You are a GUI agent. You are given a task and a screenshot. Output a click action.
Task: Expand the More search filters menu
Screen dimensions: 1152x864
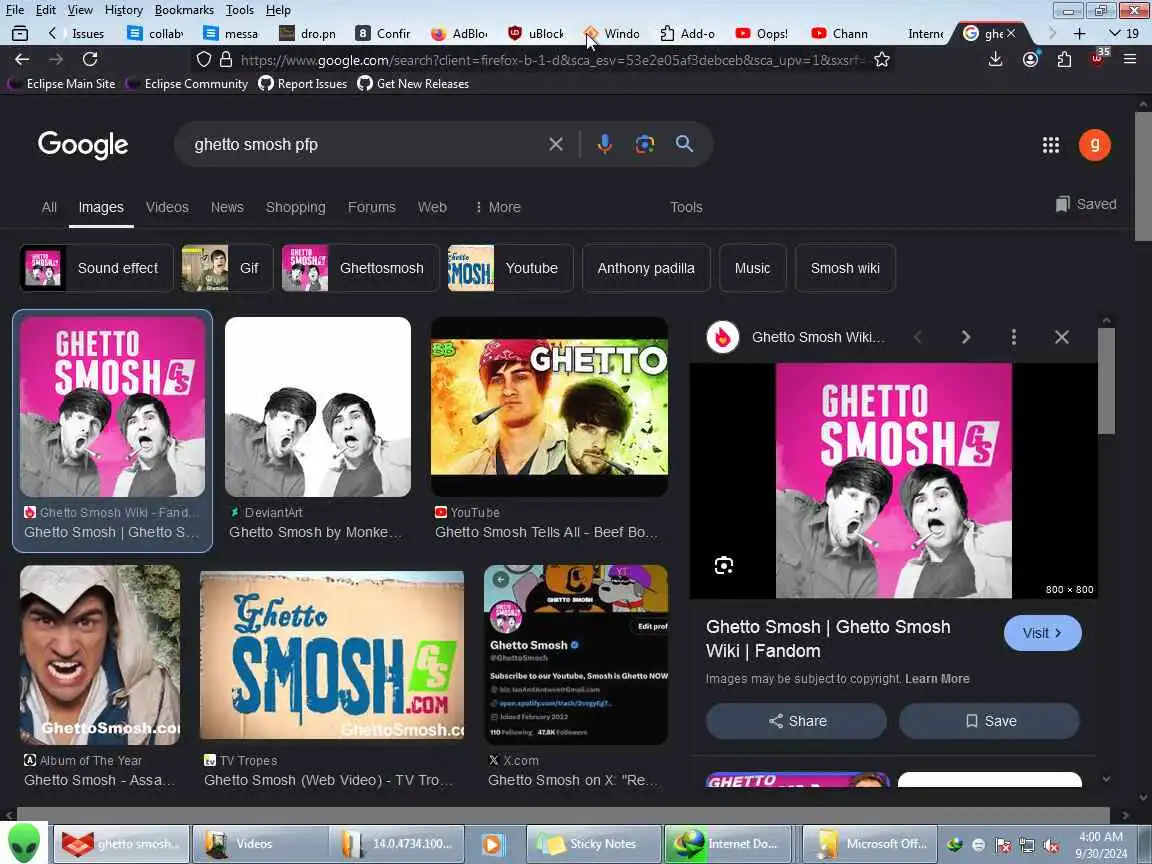(497, 207)
